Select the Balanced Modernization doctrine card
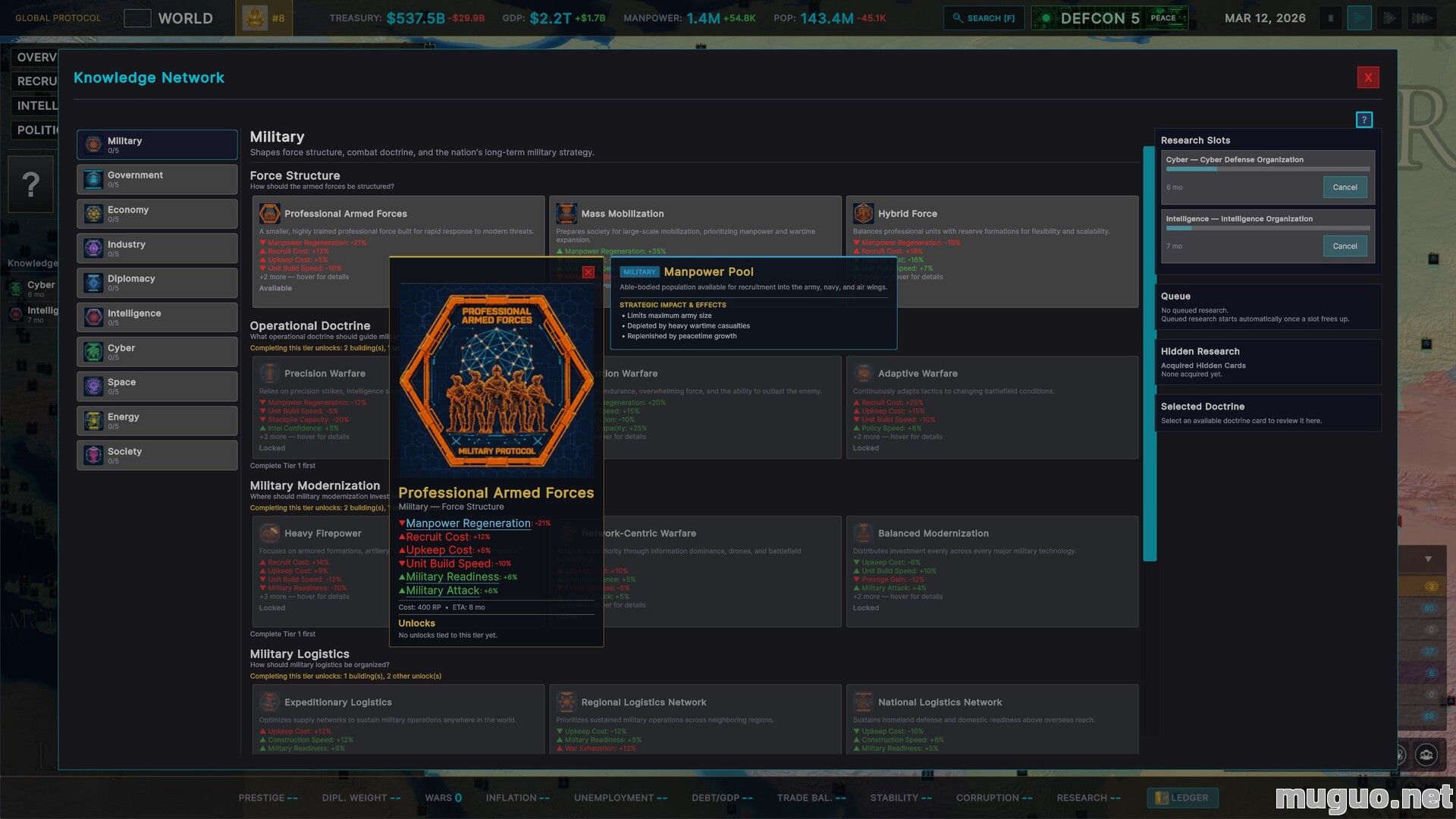Image resolution: width=1456 pixels, height=819 pixels. [x=992, y=572]
